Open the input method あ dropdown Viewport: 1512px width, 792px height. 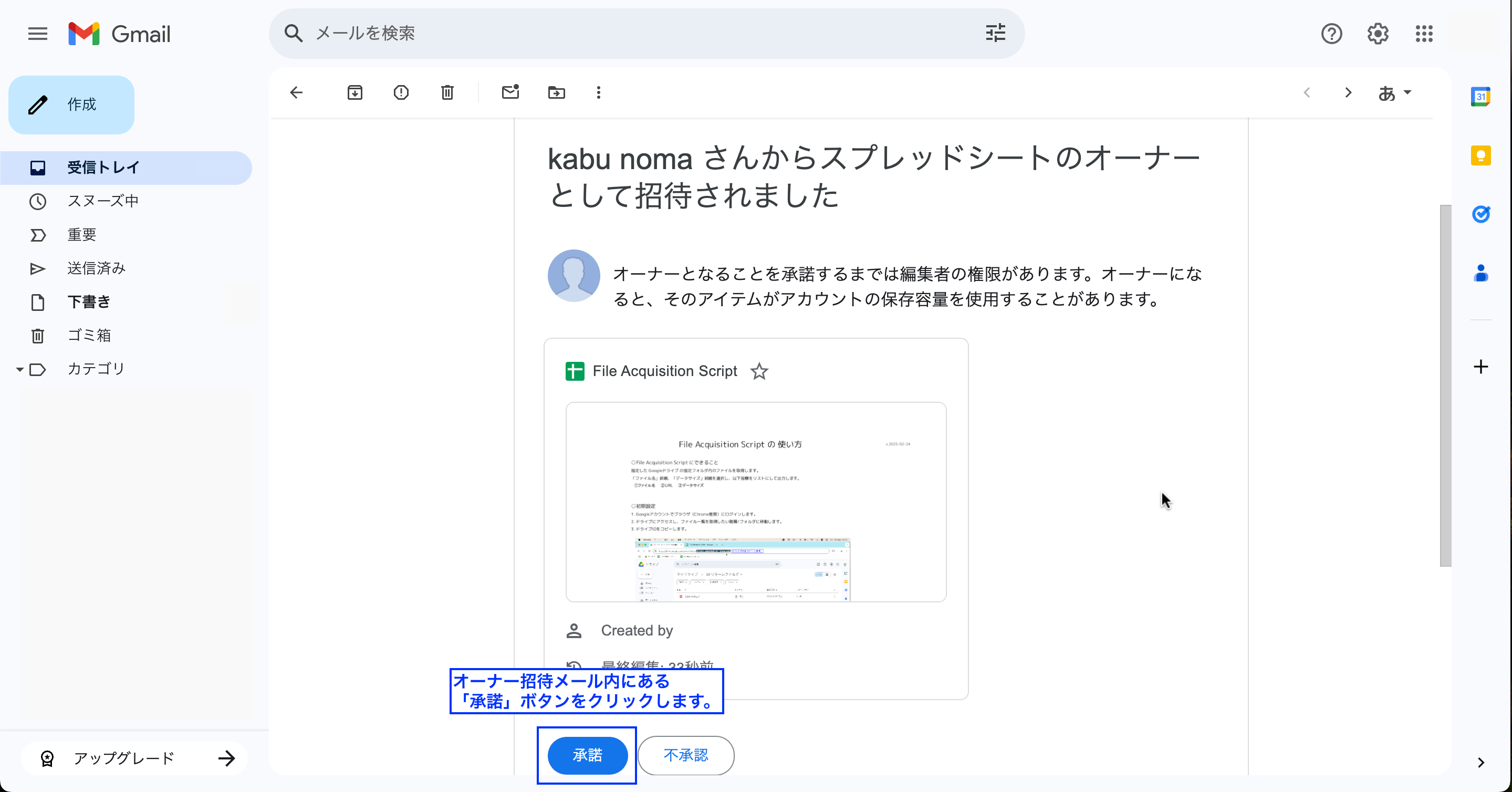[x=1394, y=93]
